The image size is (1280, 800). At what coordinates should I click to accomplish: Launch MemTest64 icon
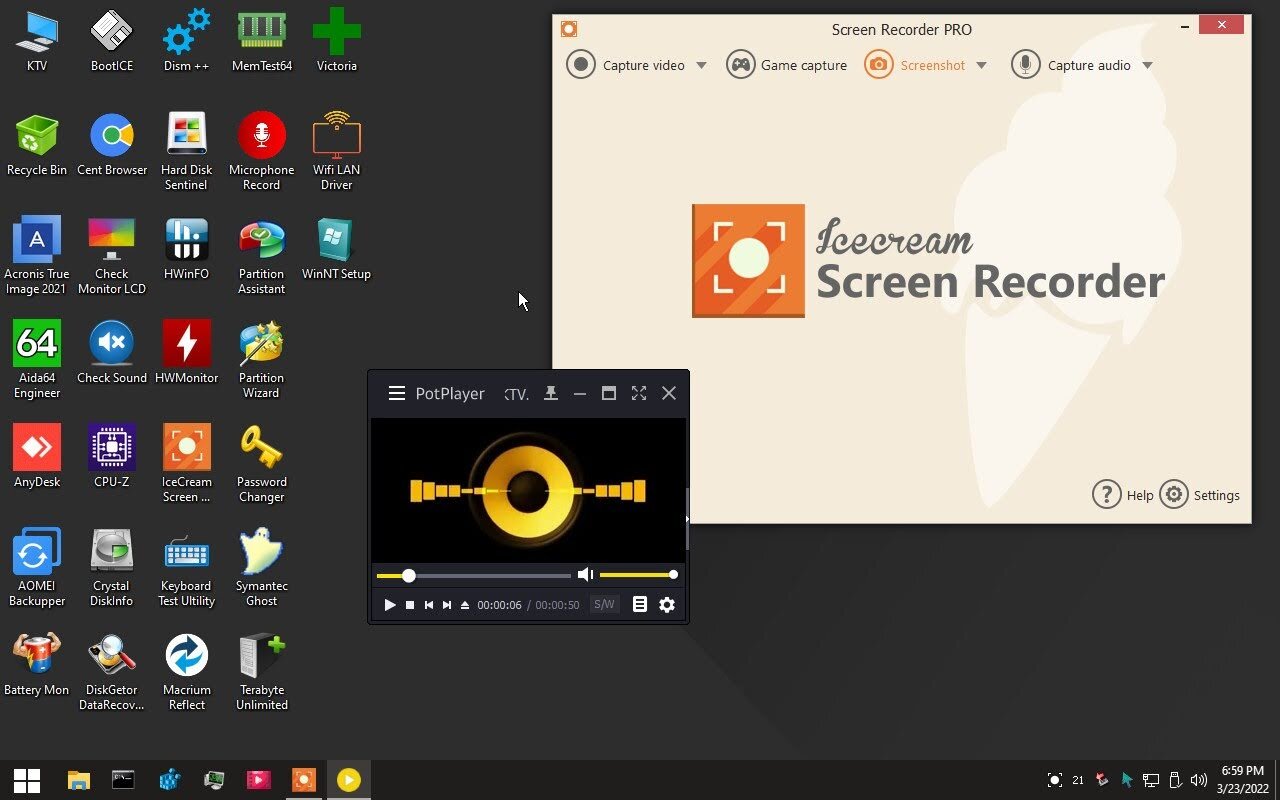[x=262, y=41]
